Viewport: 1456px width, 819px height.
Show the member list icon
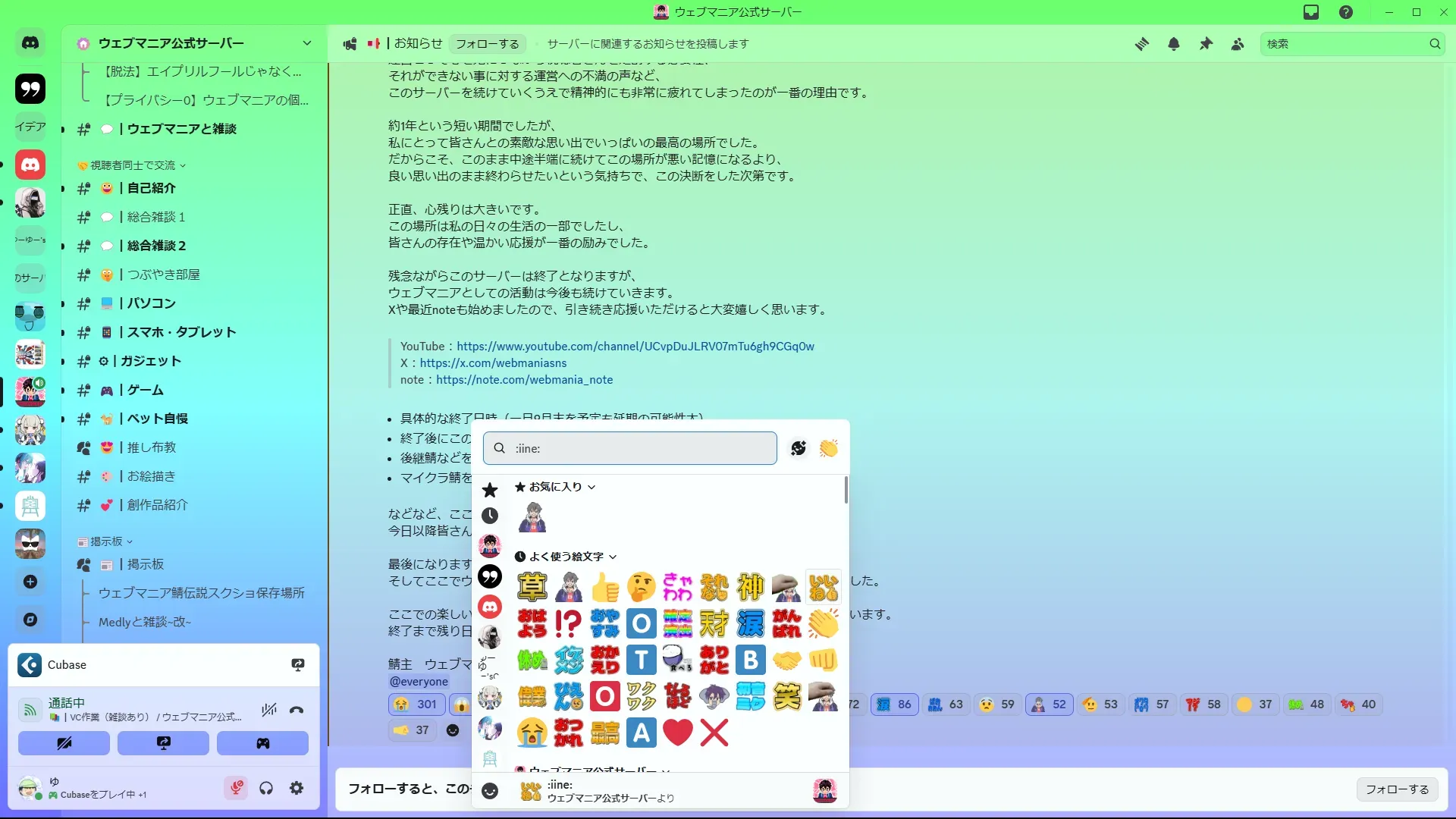coord(1238,44)
